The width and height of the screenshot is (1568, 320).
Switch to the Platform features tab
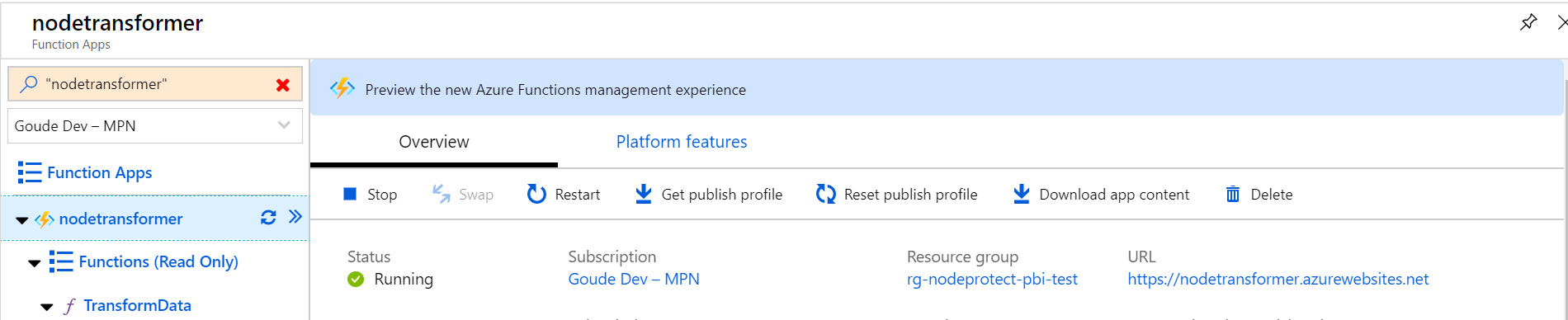pos(682,142)
